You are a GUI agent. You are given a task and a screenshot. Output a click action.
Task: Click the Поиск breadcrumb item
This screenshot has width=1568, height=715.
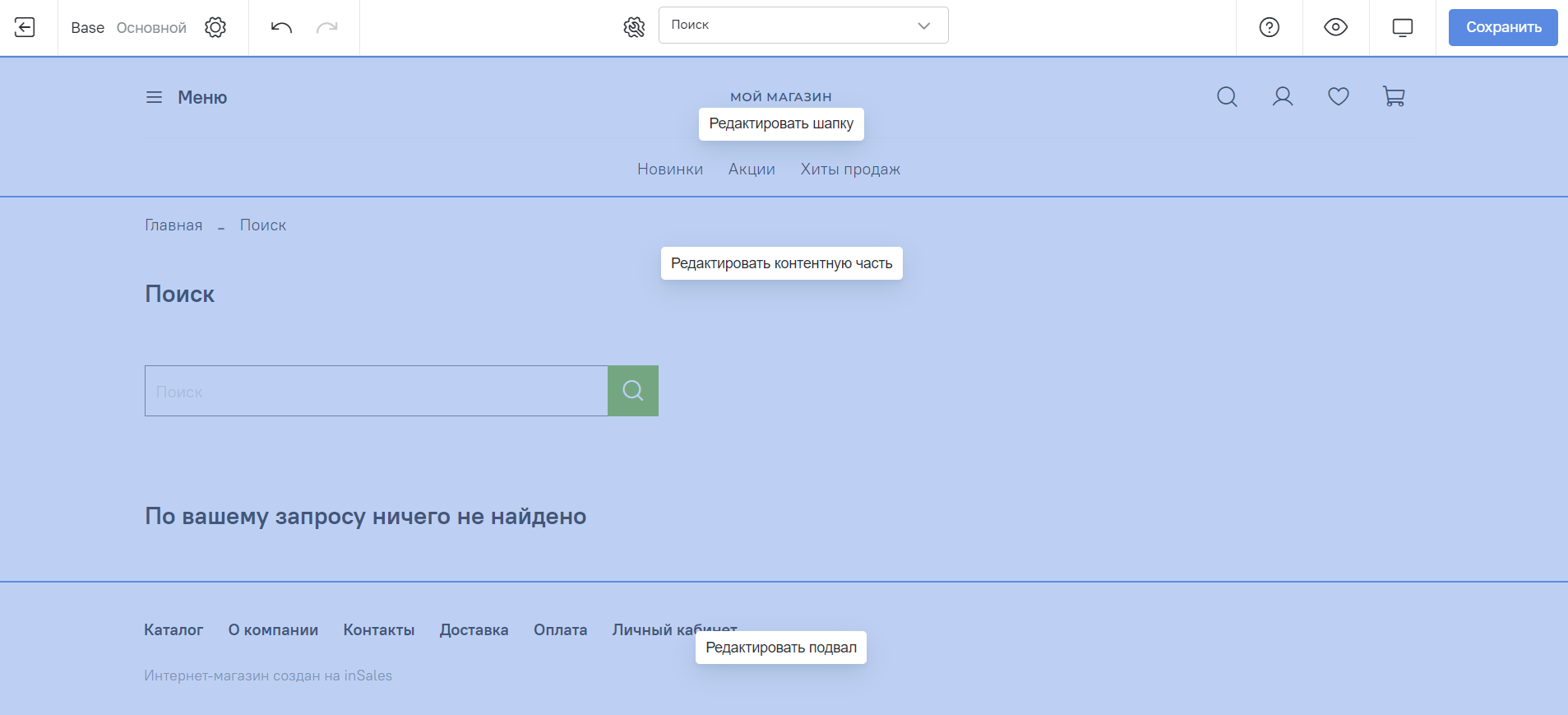pos(263,225)
